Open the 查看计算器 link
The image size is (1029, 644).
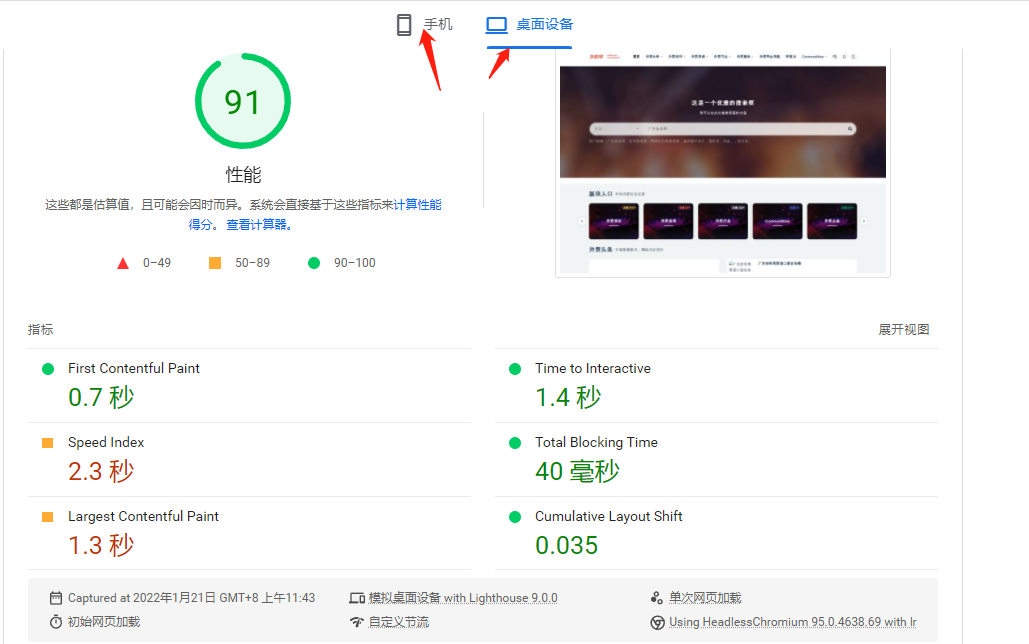257,225
